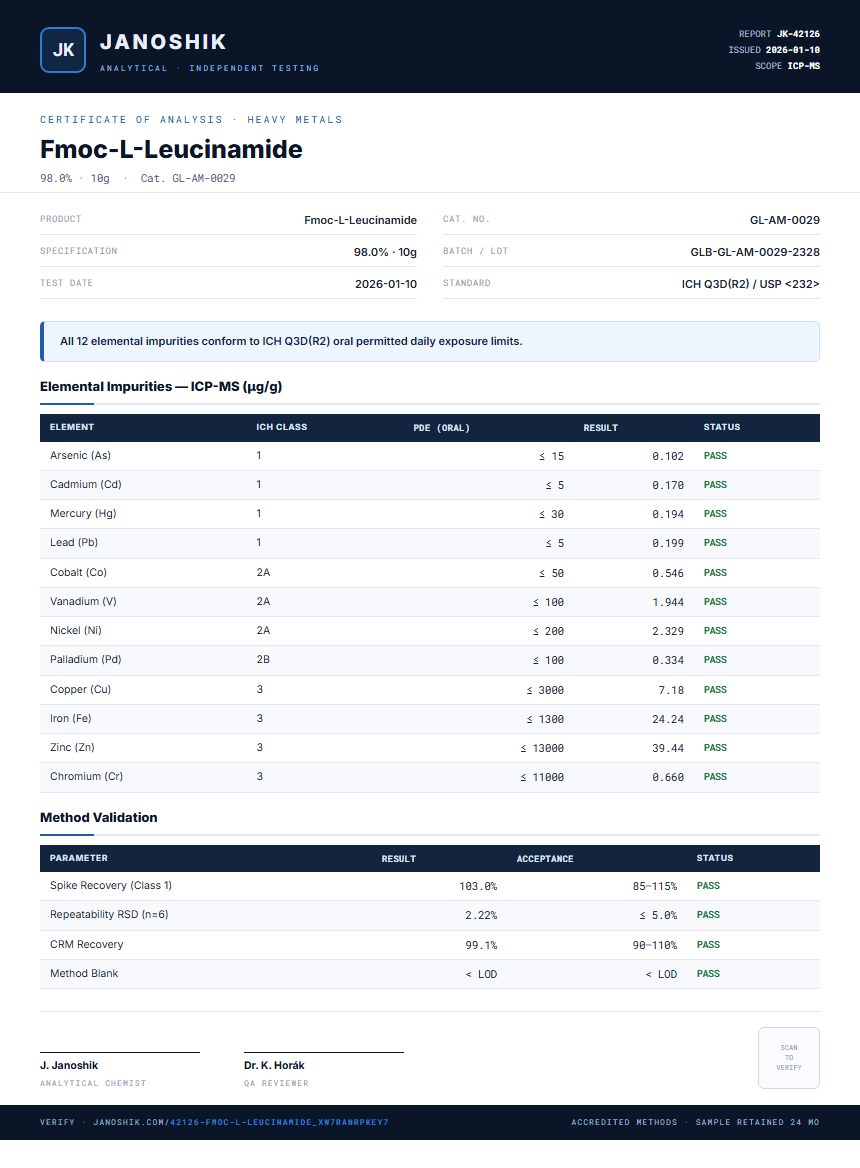Click the ACCEPTANCE column header
Screen dimensions: 860x1168
pos(545,859)
